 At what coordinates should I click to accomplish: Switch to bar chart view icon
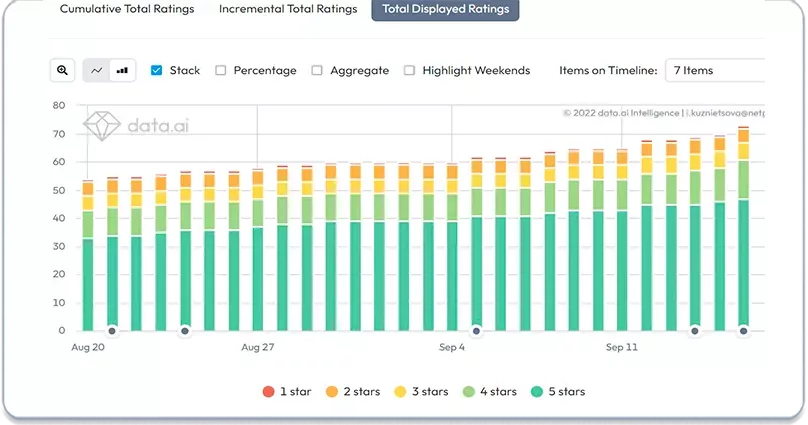123,70
